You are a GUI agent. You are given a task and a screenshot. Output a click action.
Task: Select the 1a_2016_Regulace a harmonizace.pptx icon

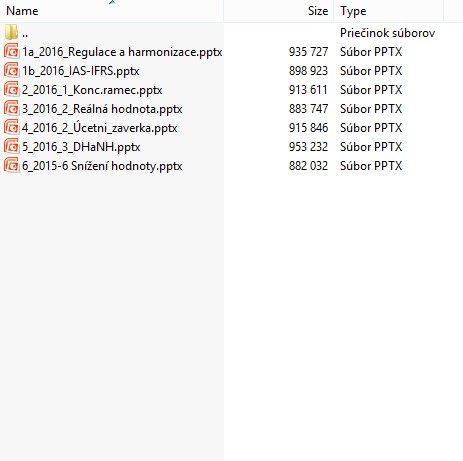[11, 52]
